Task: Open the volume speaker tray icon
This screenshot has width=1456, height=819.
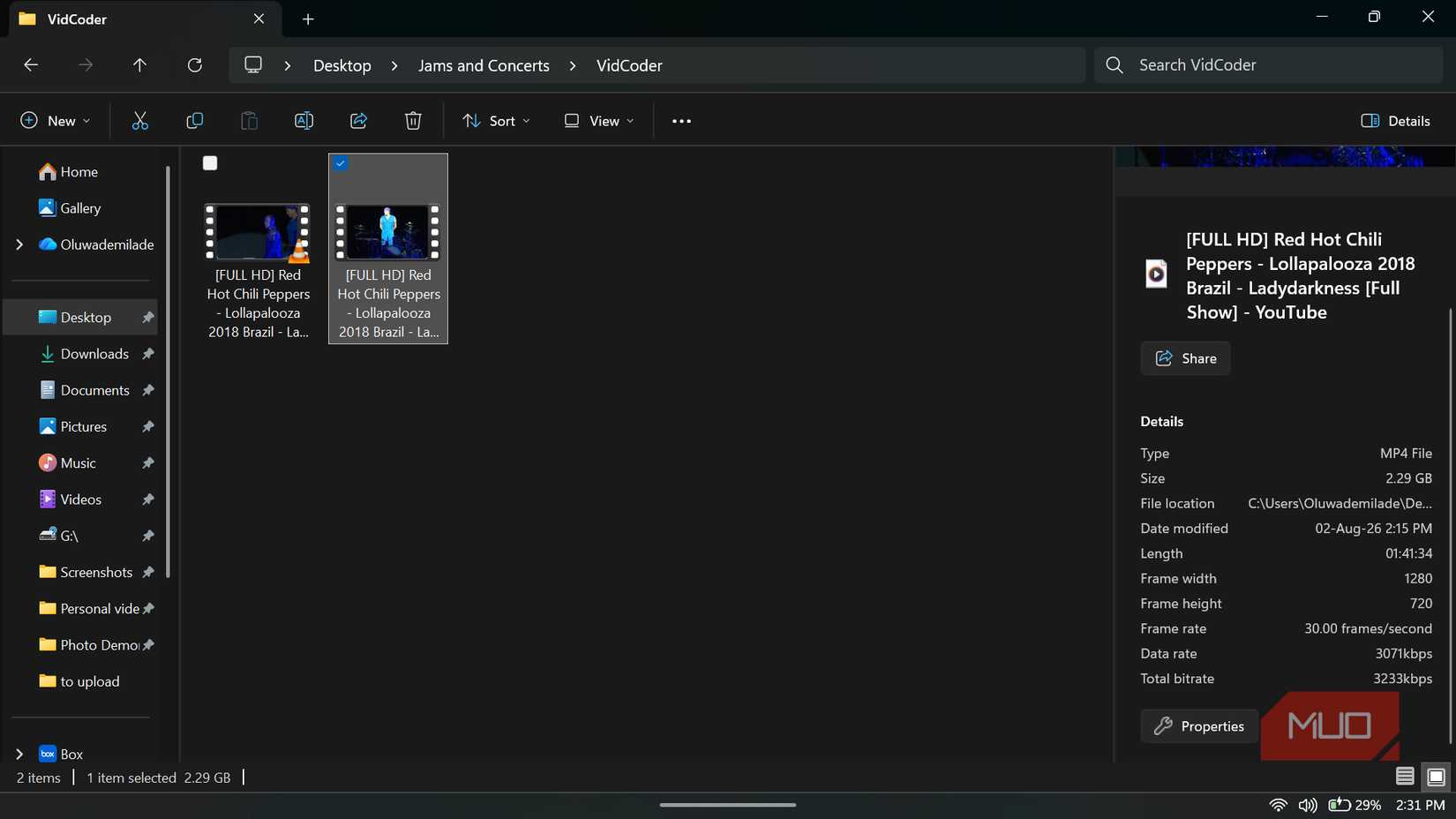Action: [1308, 805]
